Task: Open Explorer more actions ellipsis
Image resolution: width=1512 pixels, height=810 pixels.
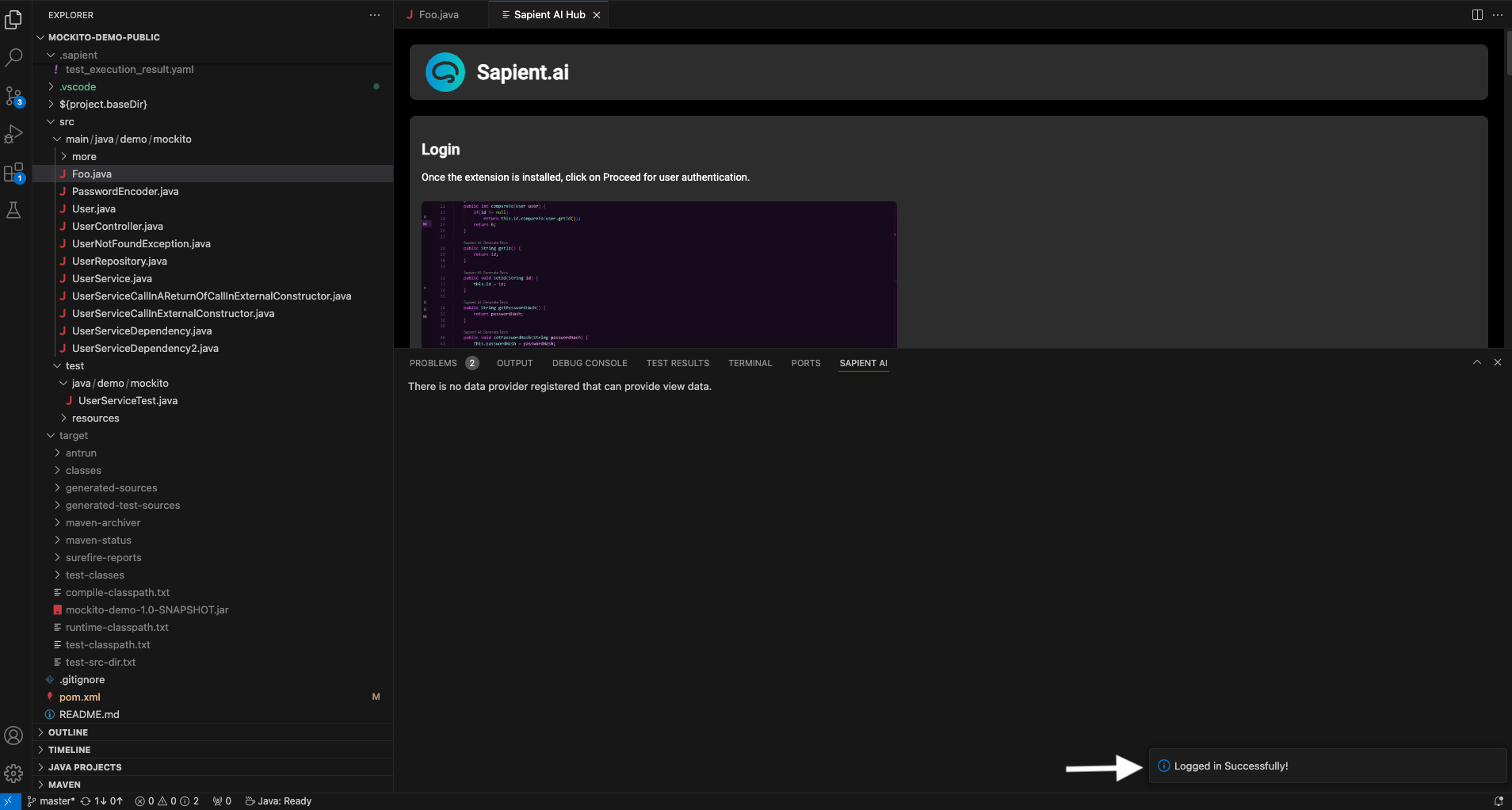Action: click(x=375, y=15)
